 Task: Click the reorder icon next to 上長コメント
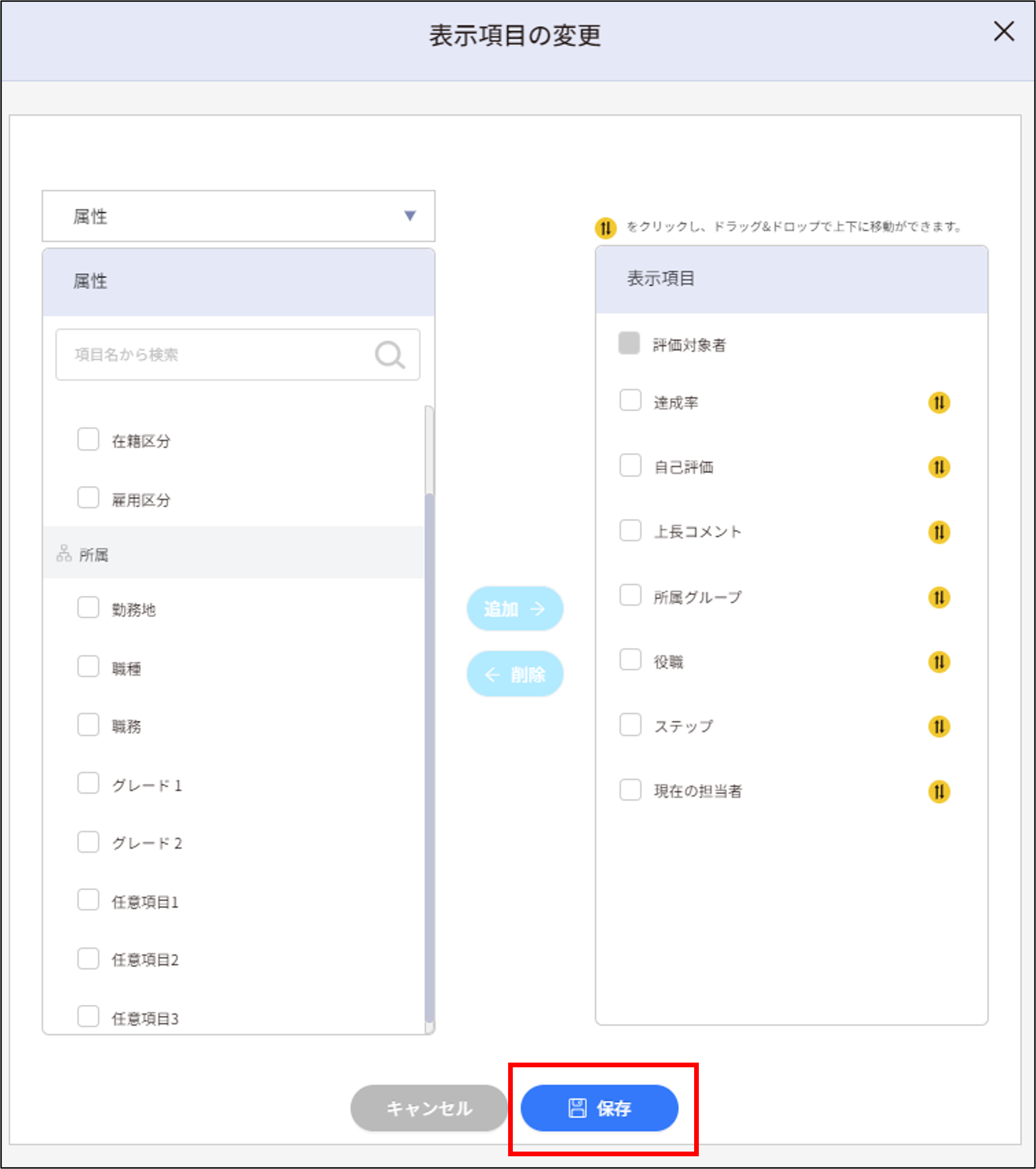[x=938, y=532]
